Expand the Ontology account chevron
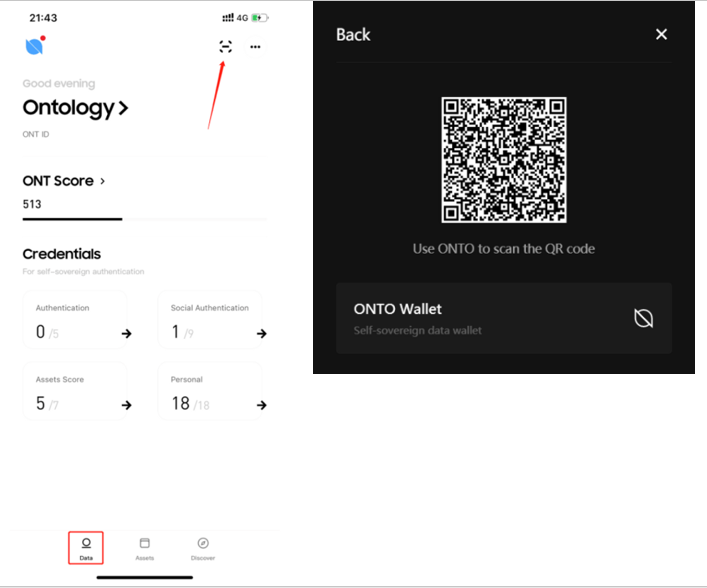707x588 pixels. pyautogui.click(x=123, y=108)
